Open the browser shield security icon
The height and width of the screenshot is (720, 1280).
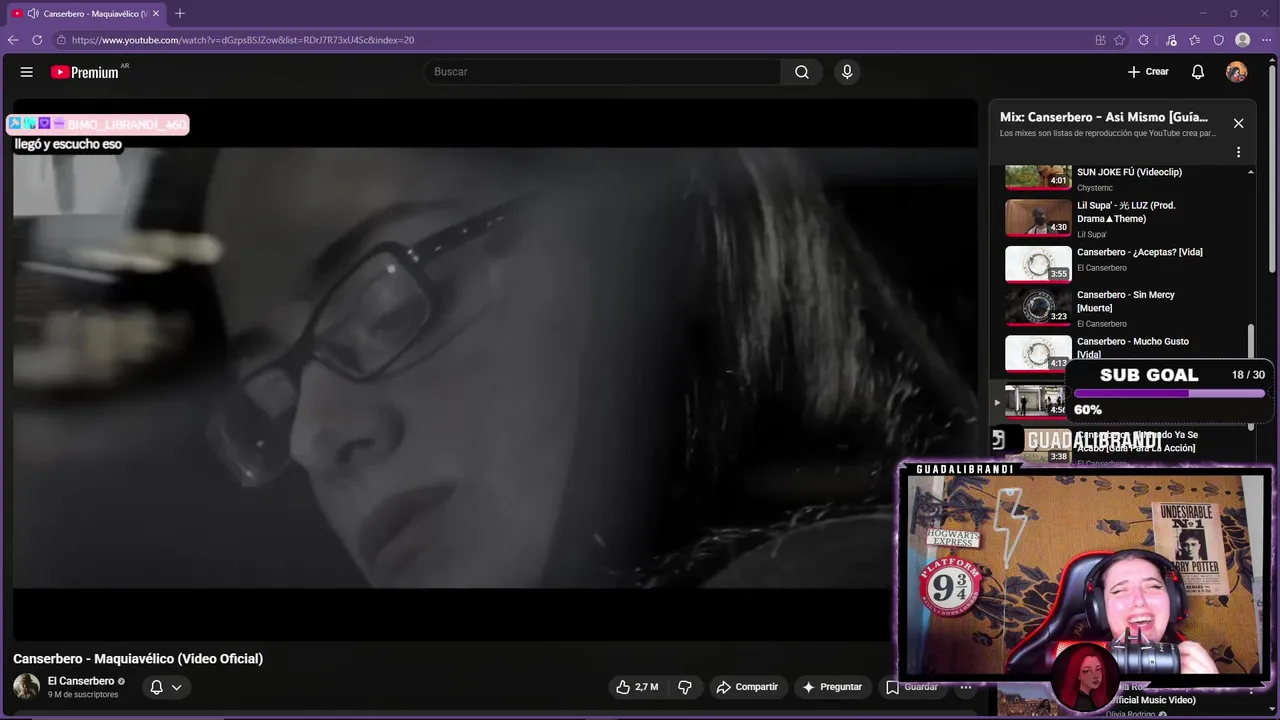click(x=1218, y=40)
